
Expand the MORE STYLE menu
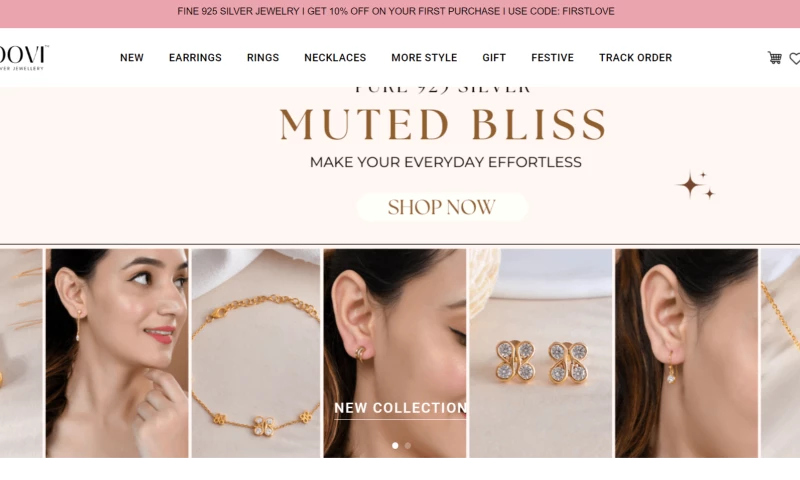[424, 58]
